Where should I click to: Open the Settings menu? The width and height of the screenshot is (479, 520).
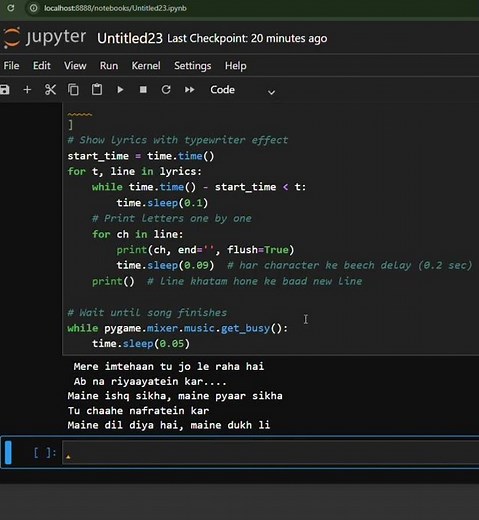192,66
